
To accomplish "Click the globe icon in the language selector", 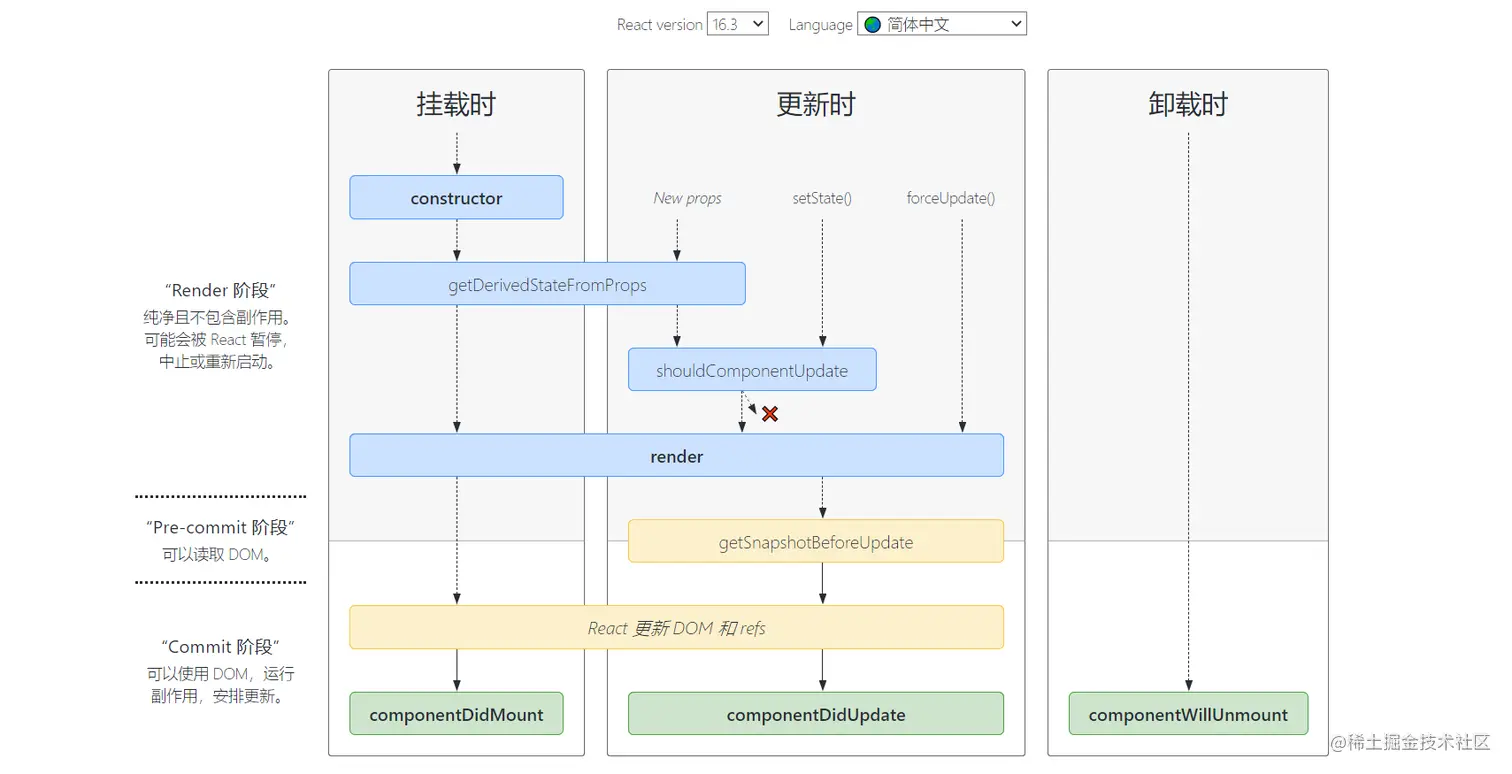I will pyautogui.click(x=873, y=24).
